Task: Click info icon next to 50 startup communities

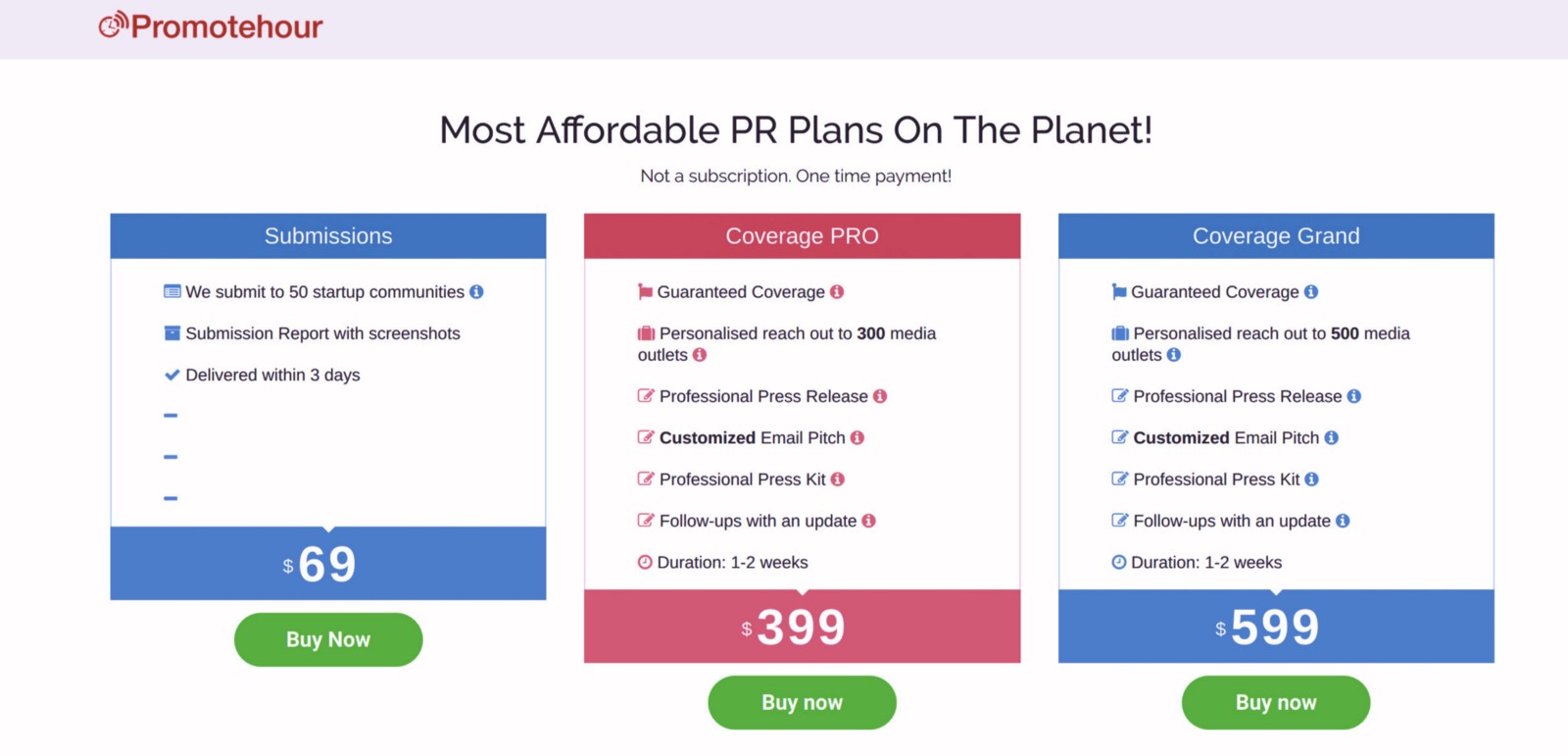Action: click(x=476, y=292)
